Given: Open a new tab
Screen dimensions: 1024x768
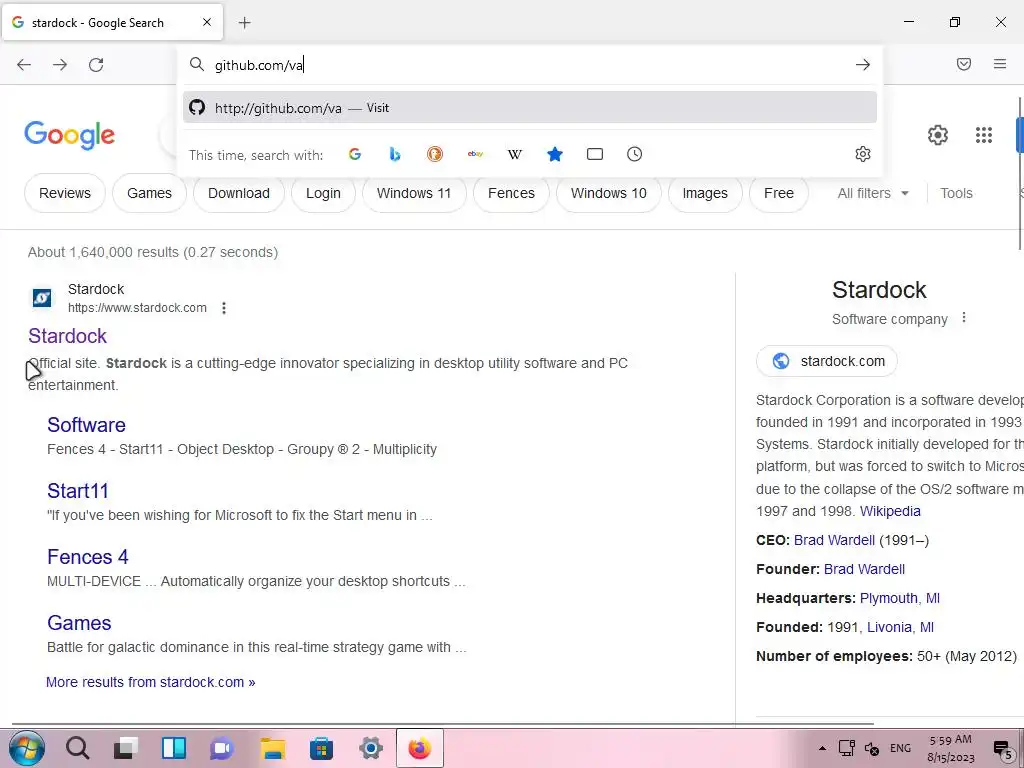Looking at the screenshot, I should click(244, 23).
